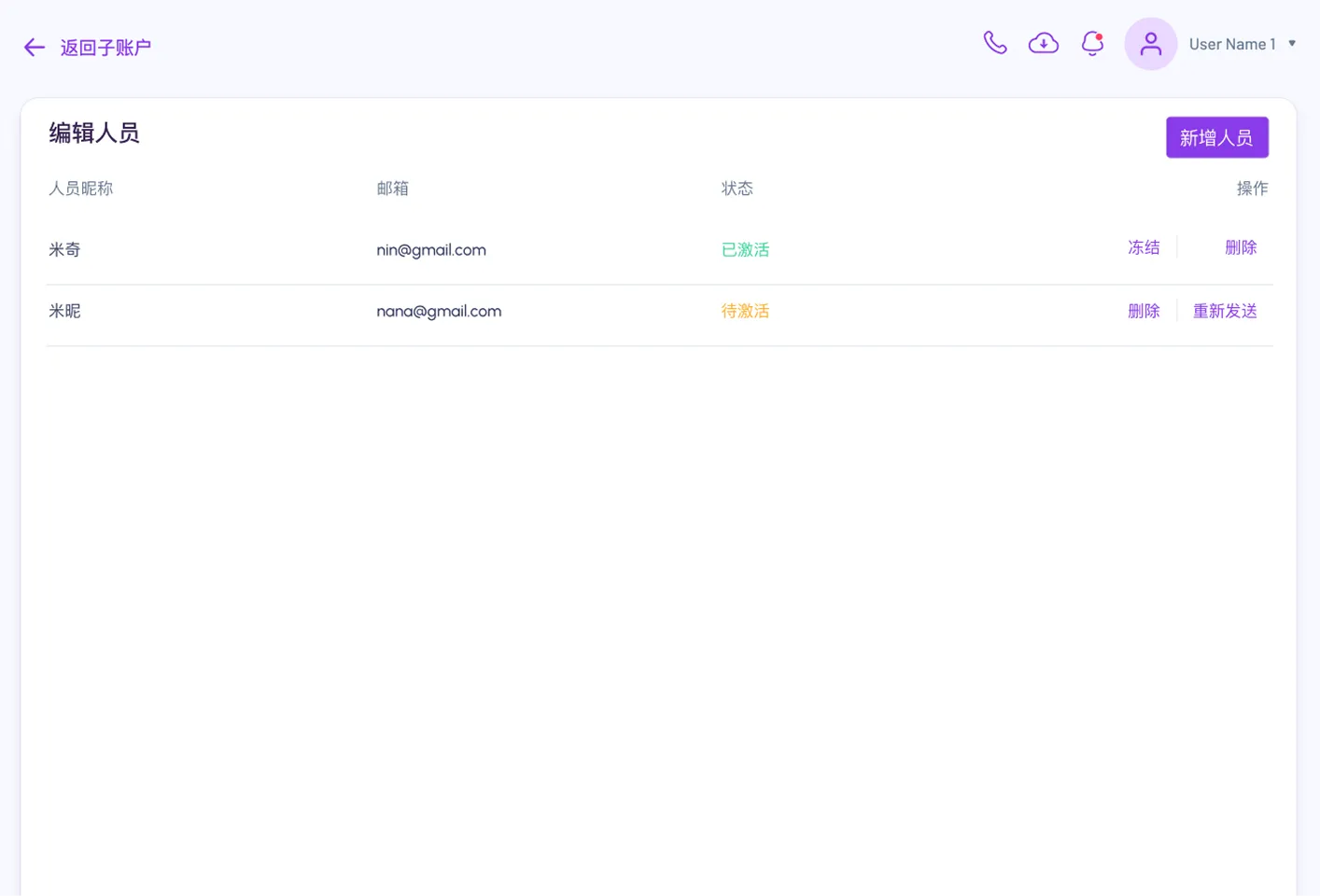Expand the User Name 1 dropdown arrow
This screenshot has height=896, width=1320.
[1292, 44]
